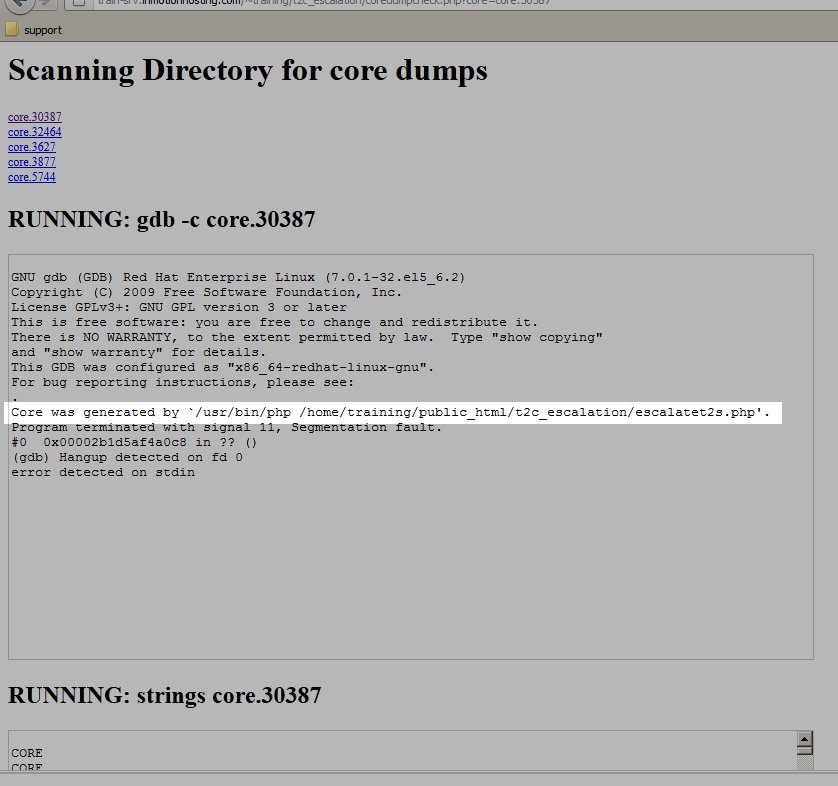Click the 'Program terminated with signal 11' line

tap(226, 428)
